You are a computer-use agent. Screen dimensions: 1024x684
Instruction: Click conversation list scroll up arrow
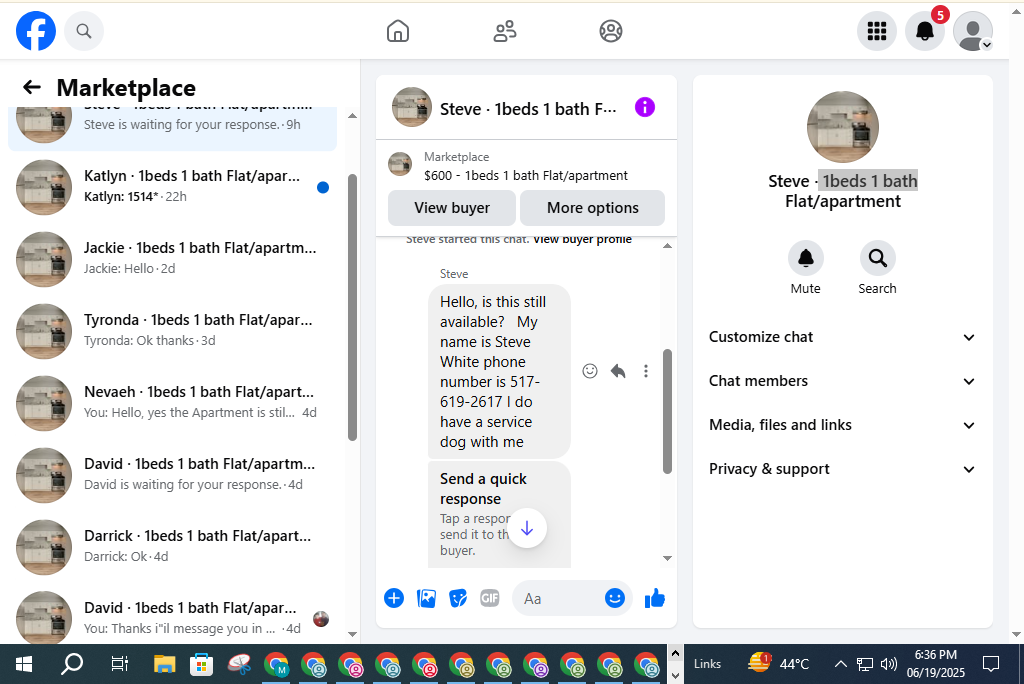pyautogui.click(x=353, y=116)
